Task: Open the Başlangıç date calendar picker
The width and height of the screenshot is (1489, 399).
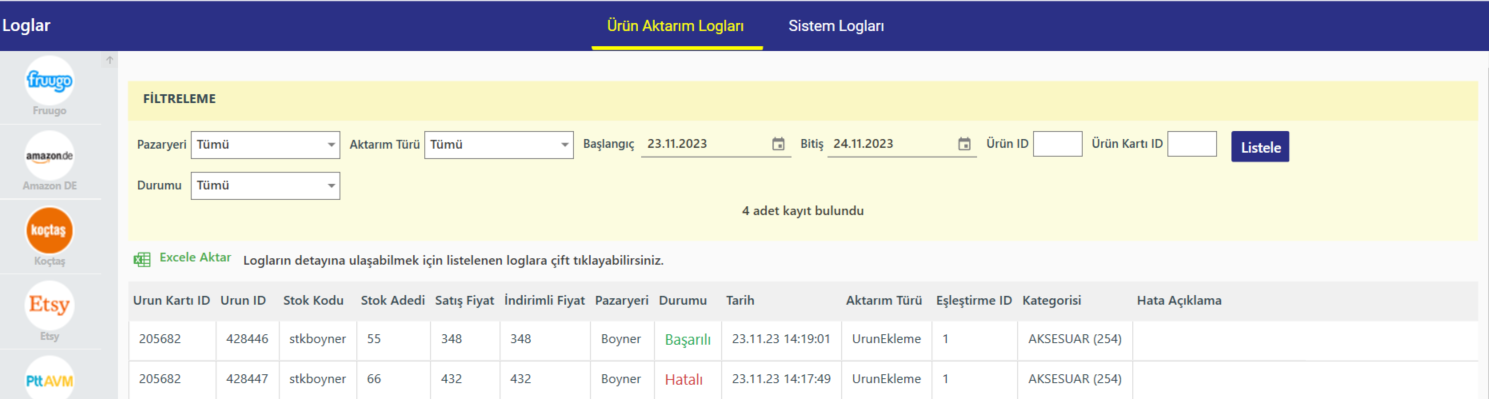Action: click(x=778, y=144)
